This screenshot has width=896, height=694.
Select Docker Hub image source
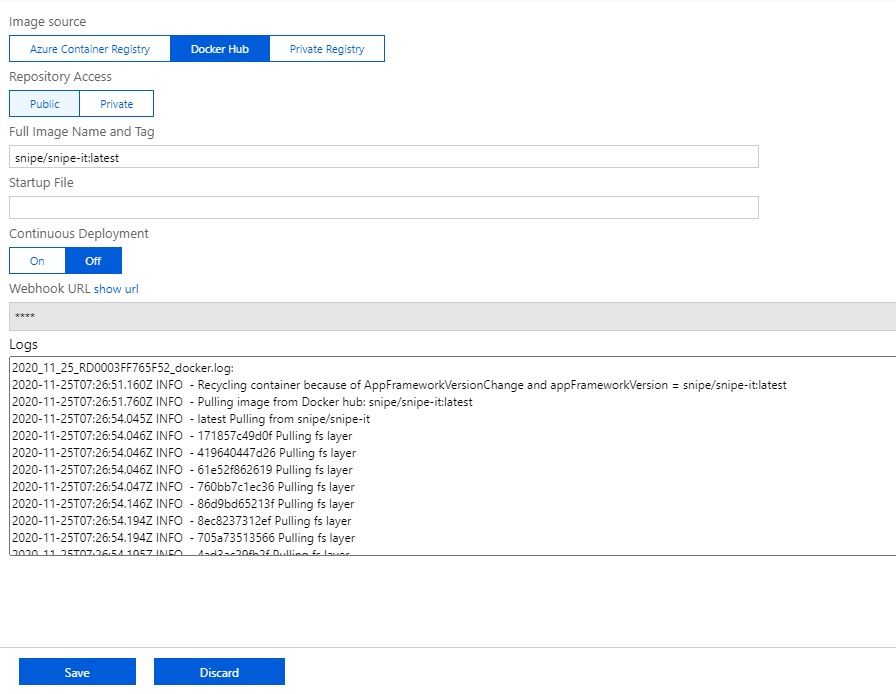pos(220,49)
